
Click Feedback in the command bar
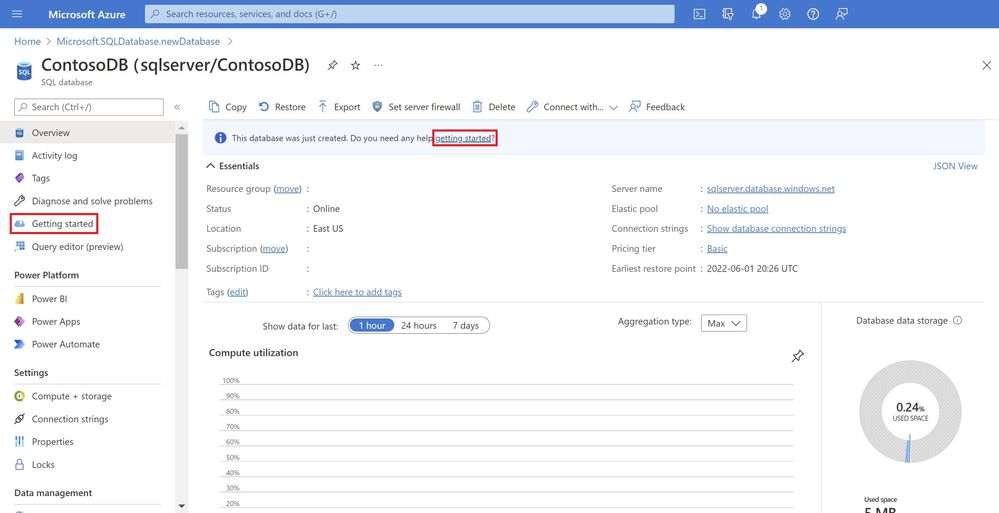coord(657,107)
